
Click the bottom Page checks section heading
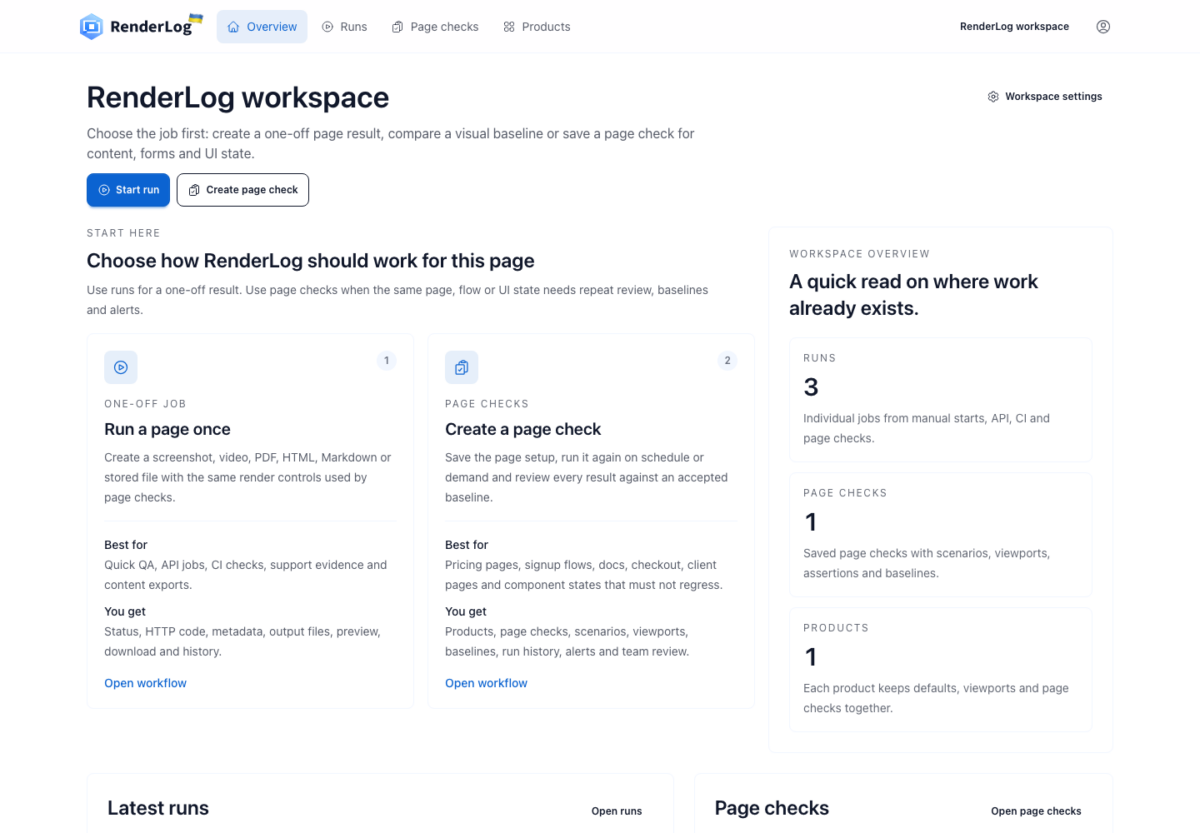pos(772,808)
